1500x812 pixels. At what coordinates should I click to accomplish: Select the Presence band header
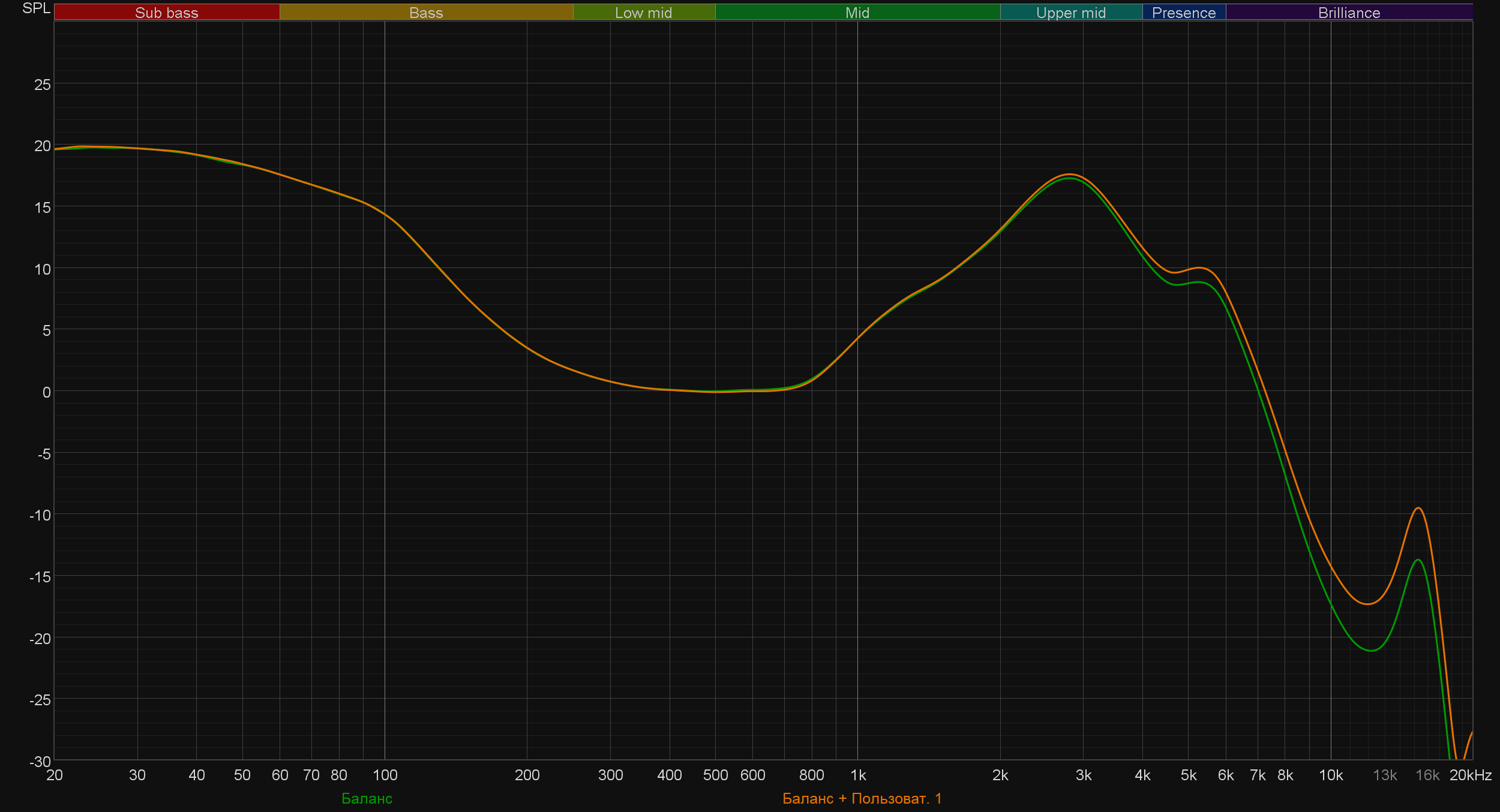click(1183, 13)
